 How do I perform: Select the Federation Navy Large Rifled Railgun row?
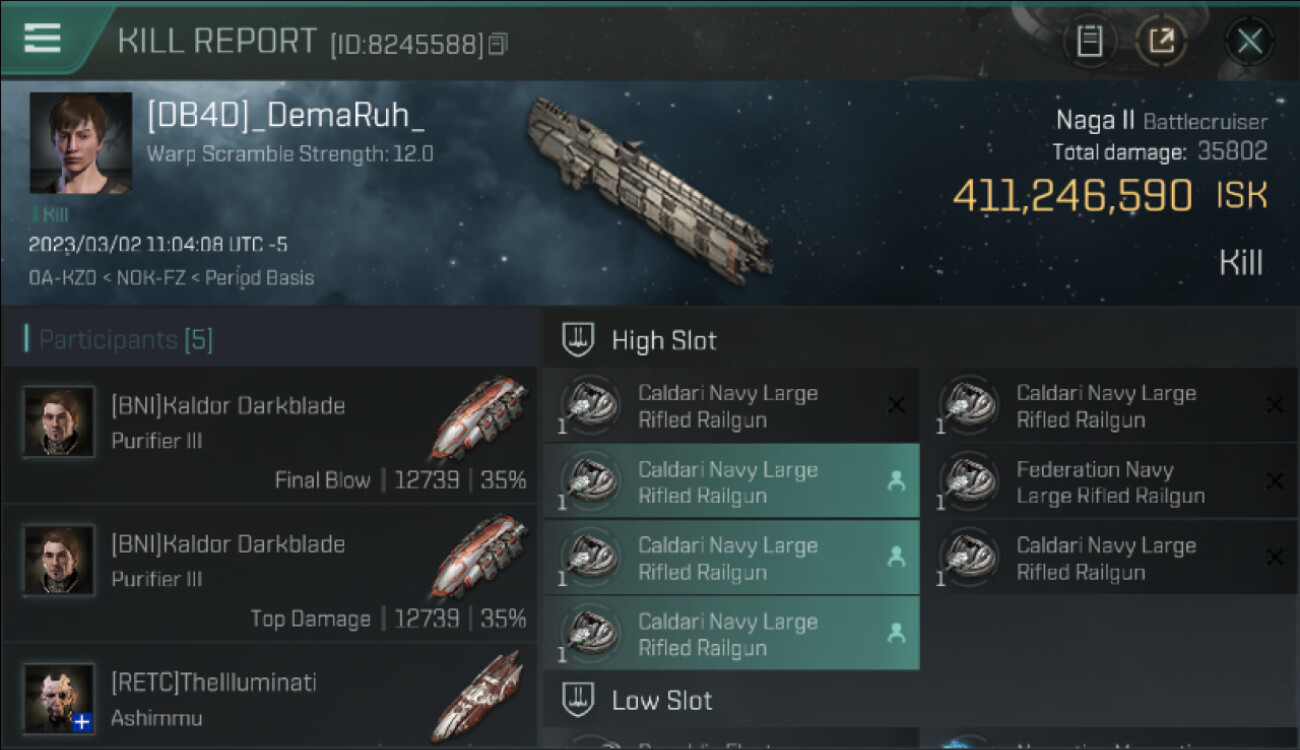point(1110,482)
